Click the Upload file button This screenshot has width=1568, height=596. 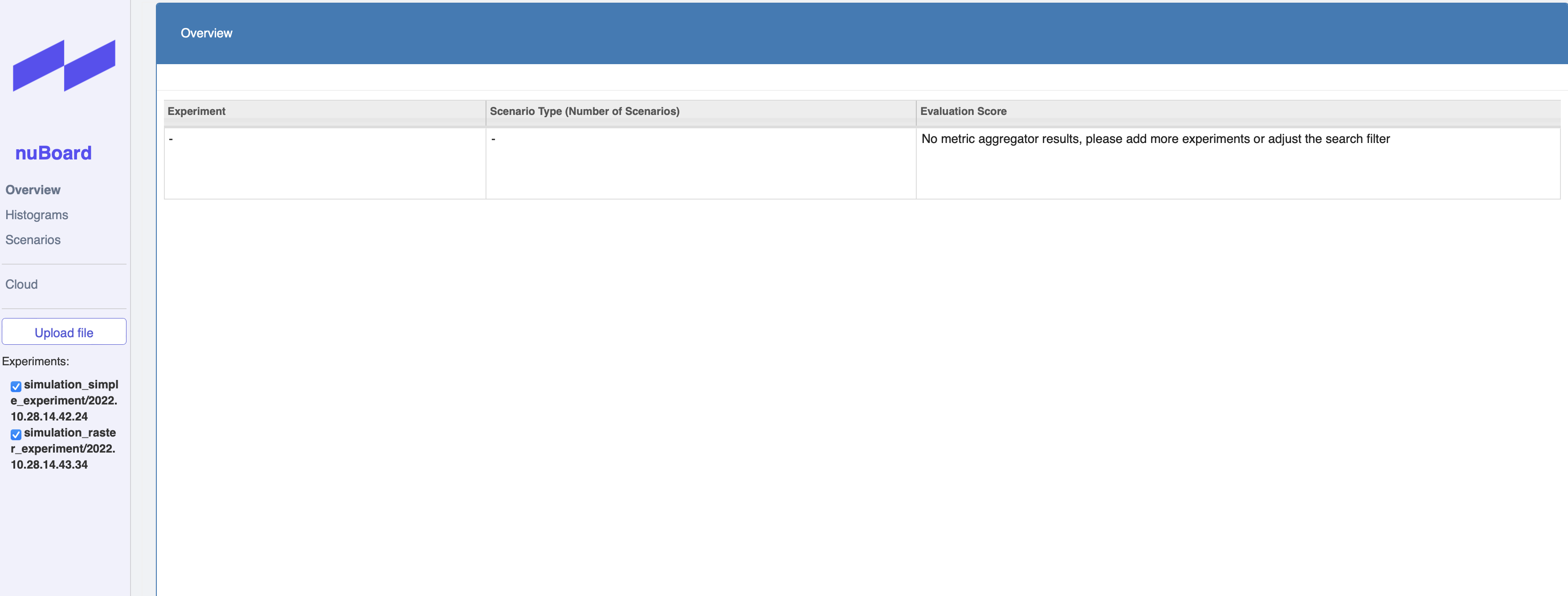[64, 332]
